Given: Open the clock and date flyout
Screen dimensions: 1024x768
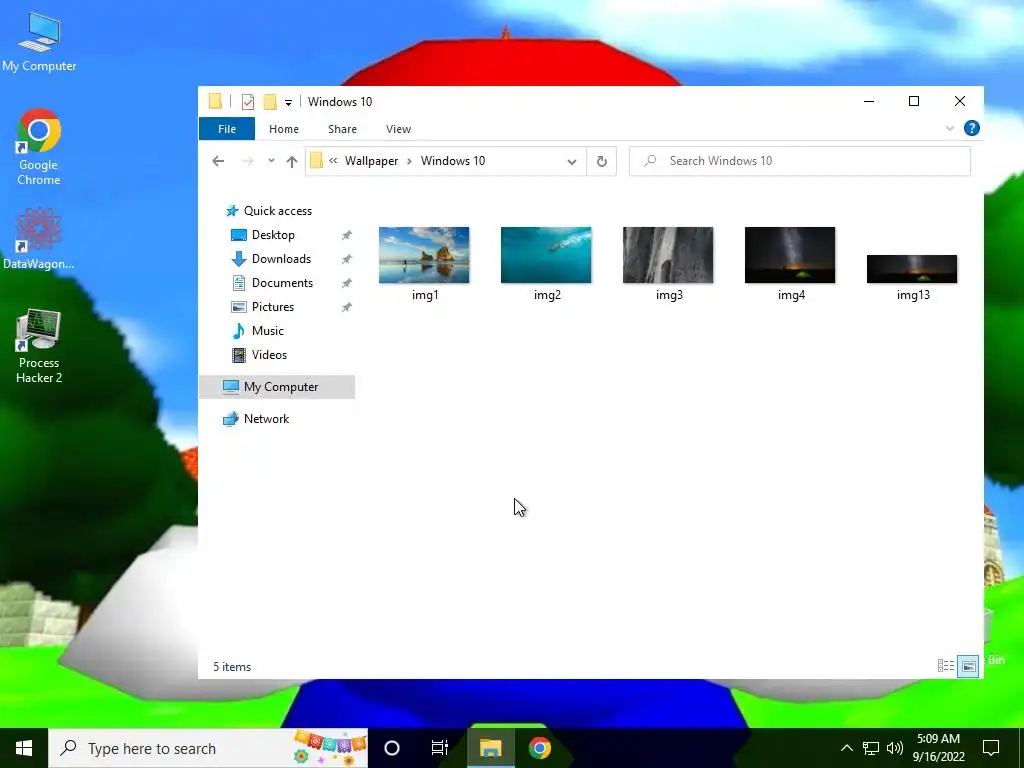Looking at the screenshot, I should pos(938,748).
